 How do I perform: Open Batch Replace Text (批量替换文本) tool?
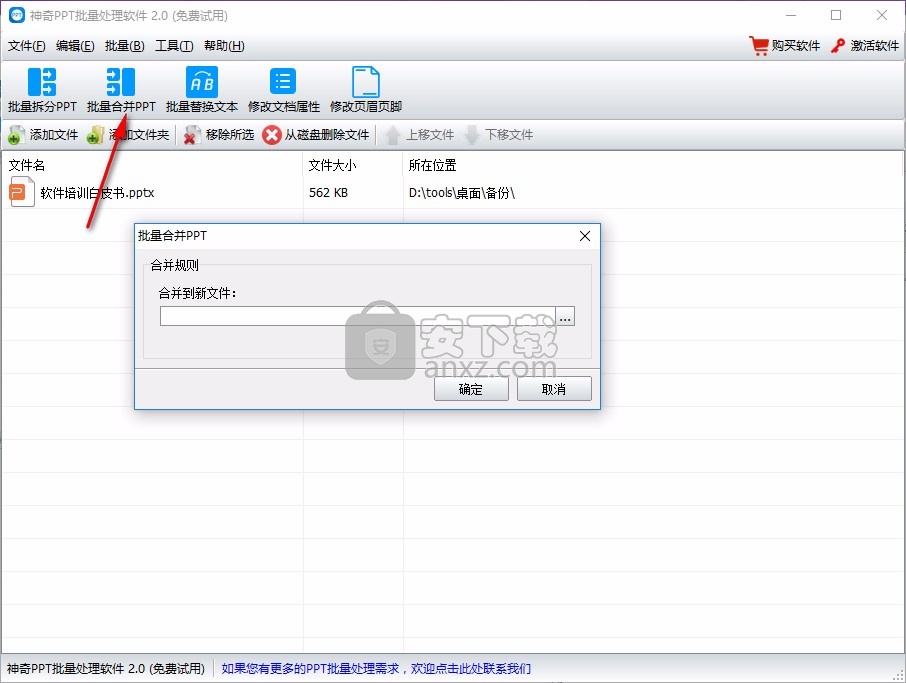pyautogui.click(x=202, y=90)
